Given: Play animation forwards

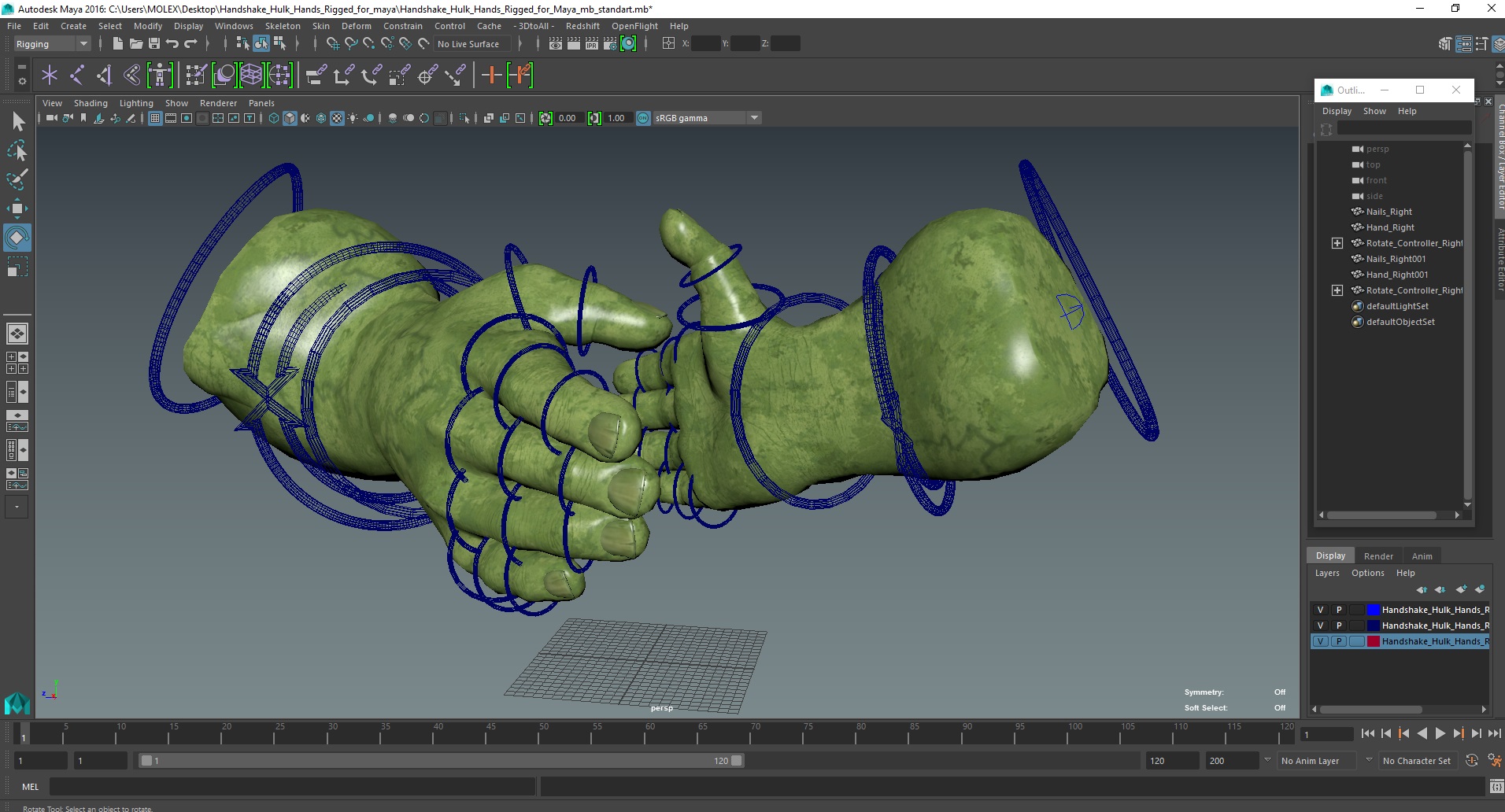Looking at the screenshot, I should 1440,733.
